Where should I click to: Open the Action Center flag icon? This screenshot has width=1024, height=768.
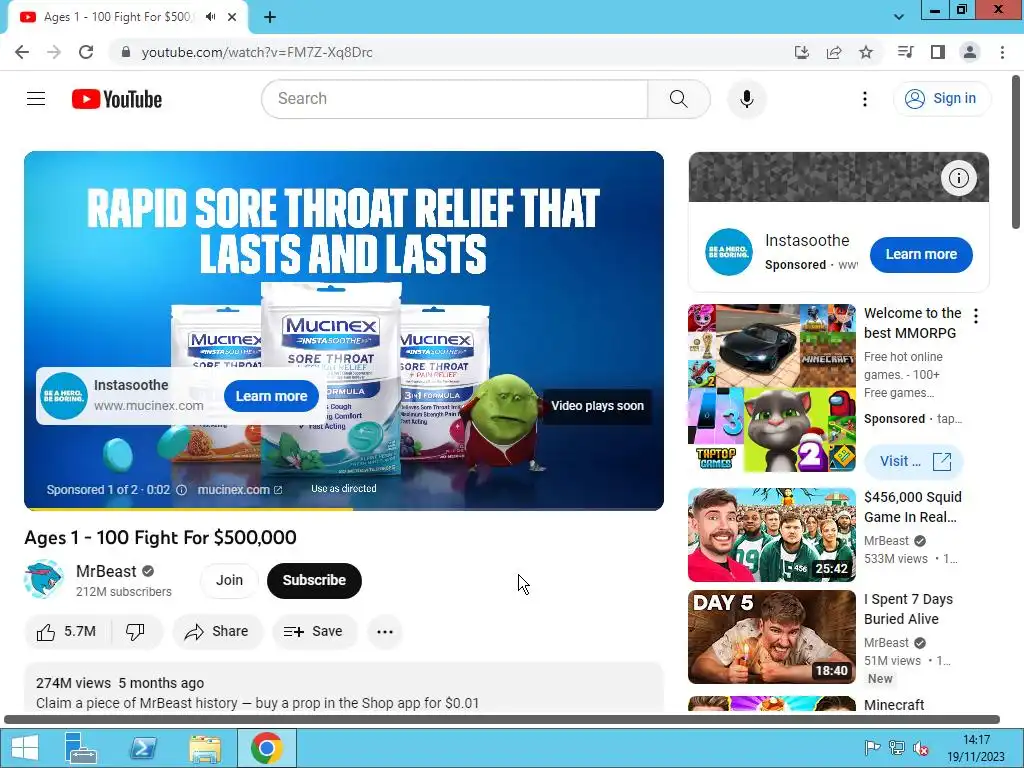pos(872,748)
